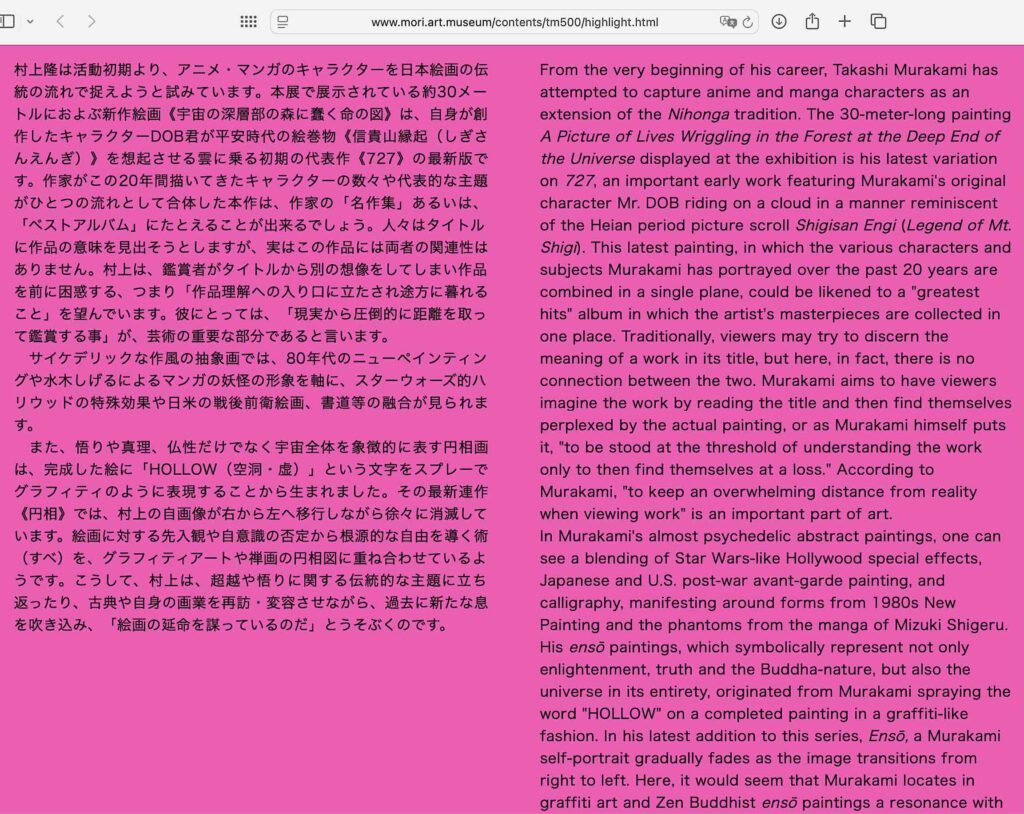Click the reload arrow inside the address bar
Image resolution: width=1024 pixels, height=814 pixels.
[747, 21]
